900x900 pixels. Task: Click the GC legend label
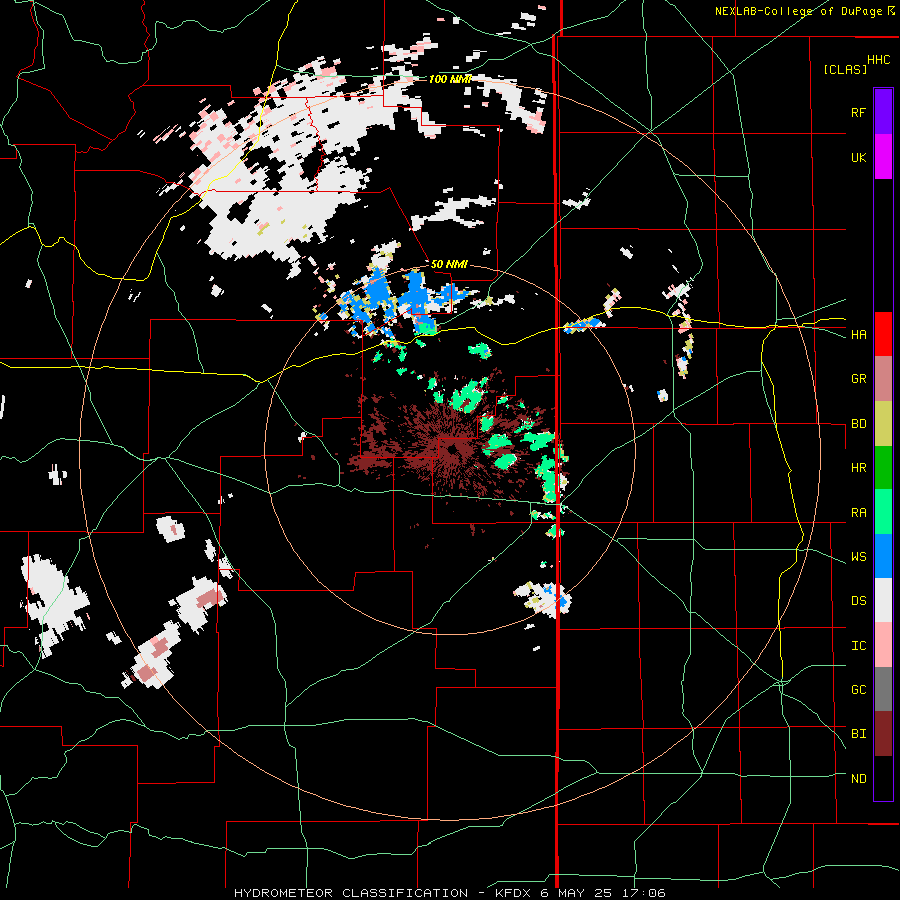858,690
